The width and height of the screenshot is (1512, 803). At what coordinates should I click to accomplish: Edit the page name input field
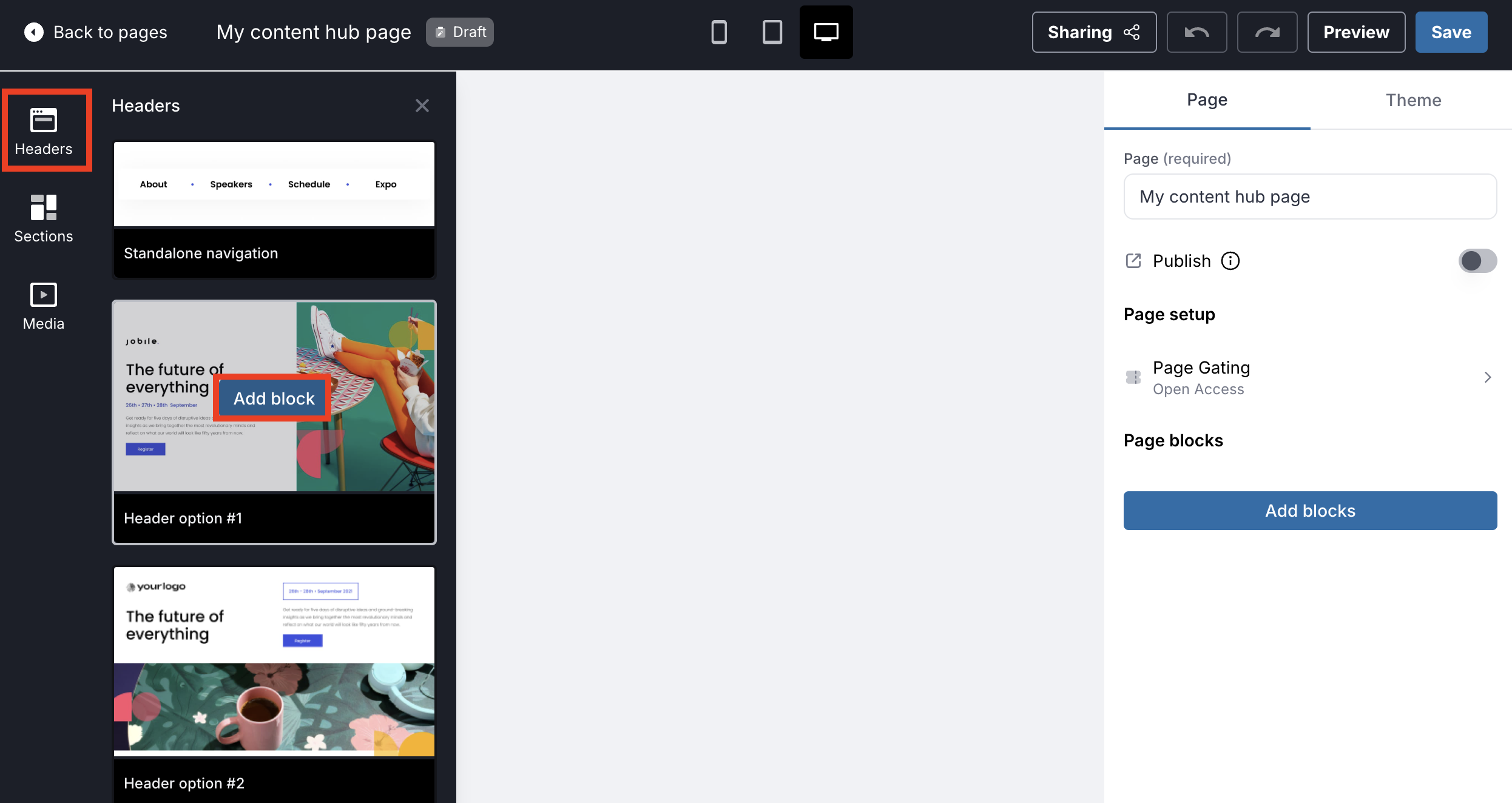pyautogui.click(x=1310, y=197)
